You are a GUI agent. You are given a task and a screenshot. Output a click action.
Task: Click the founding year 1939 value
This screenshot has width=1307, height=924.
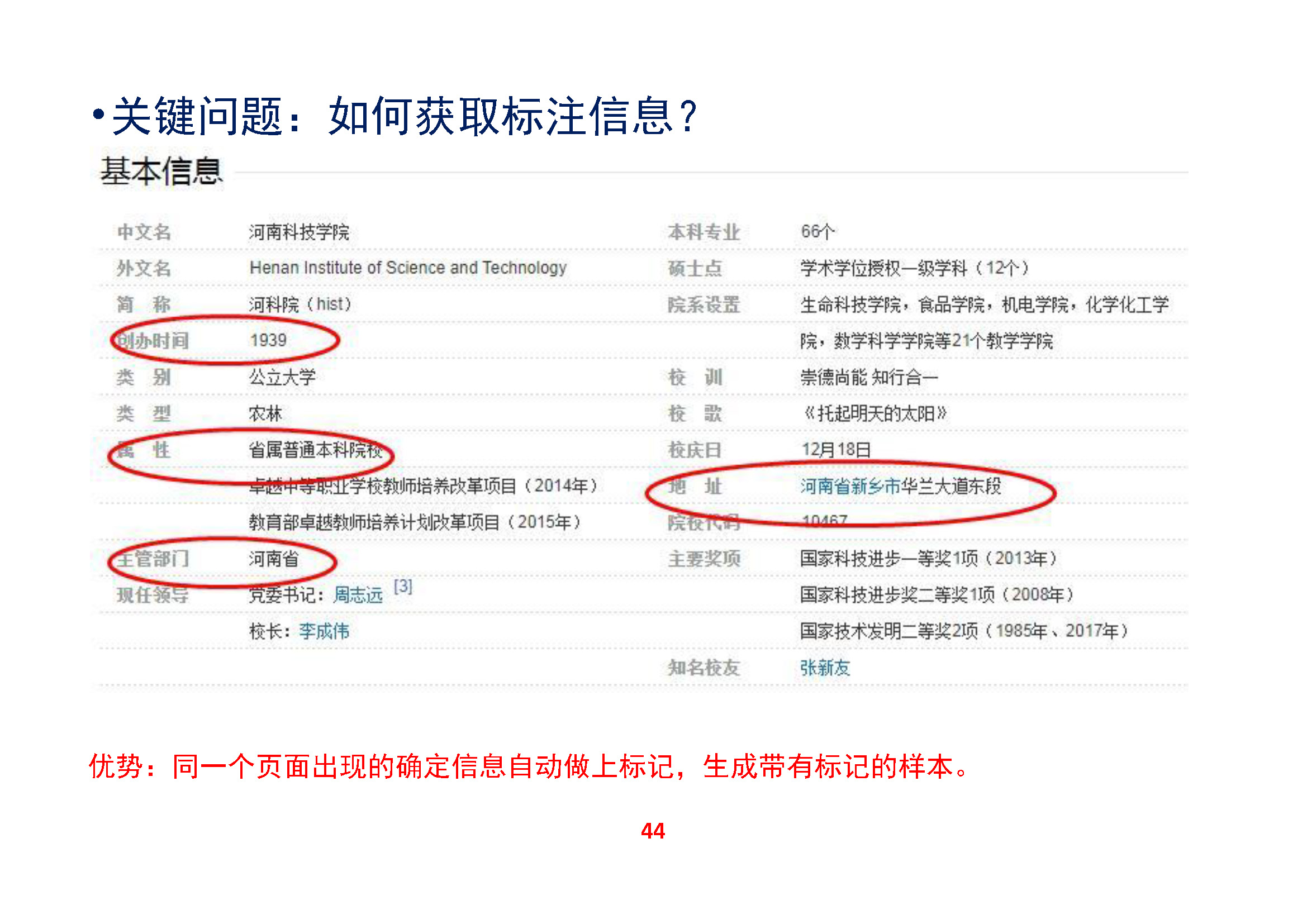[x=268, y=340]
